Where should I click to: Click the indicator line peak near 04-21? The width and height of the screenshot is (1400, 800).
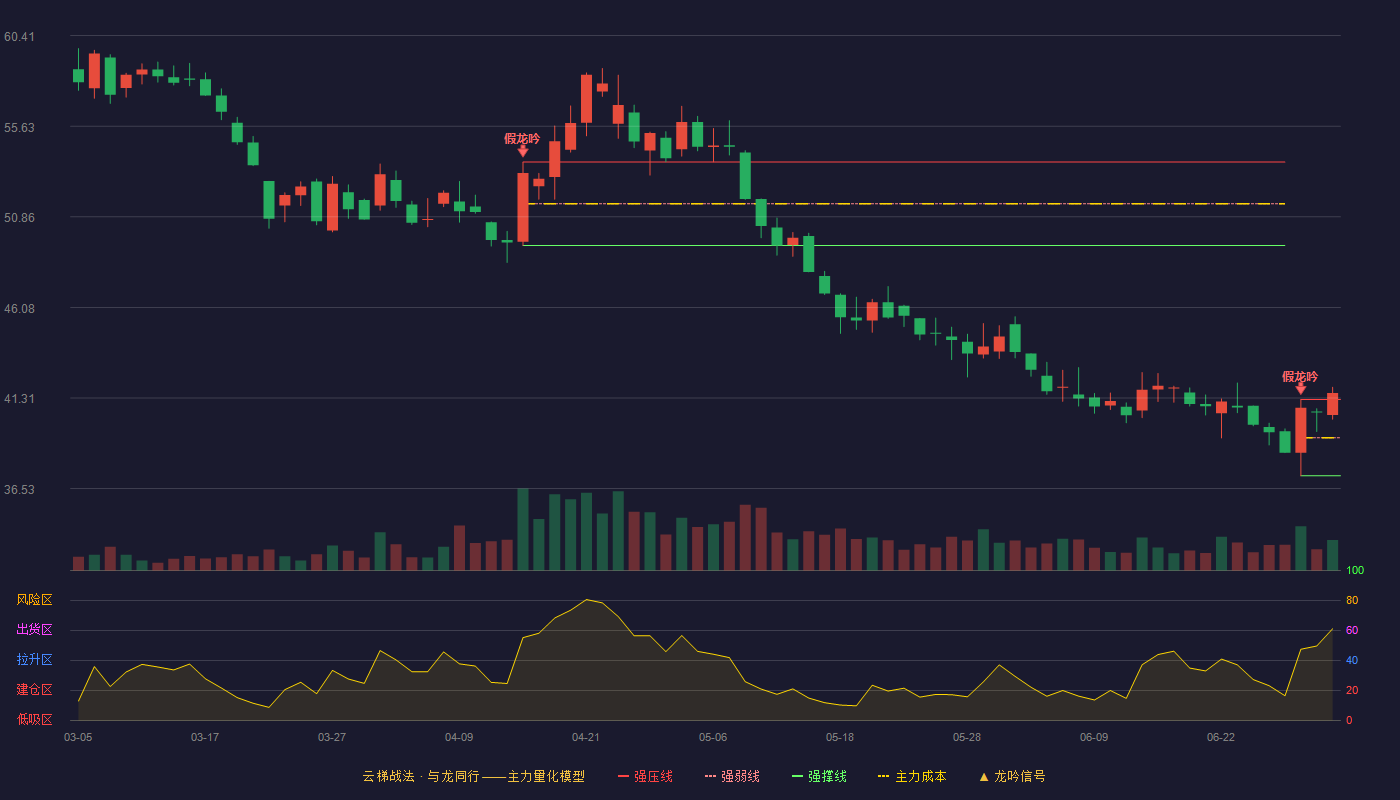pos(587,600)
